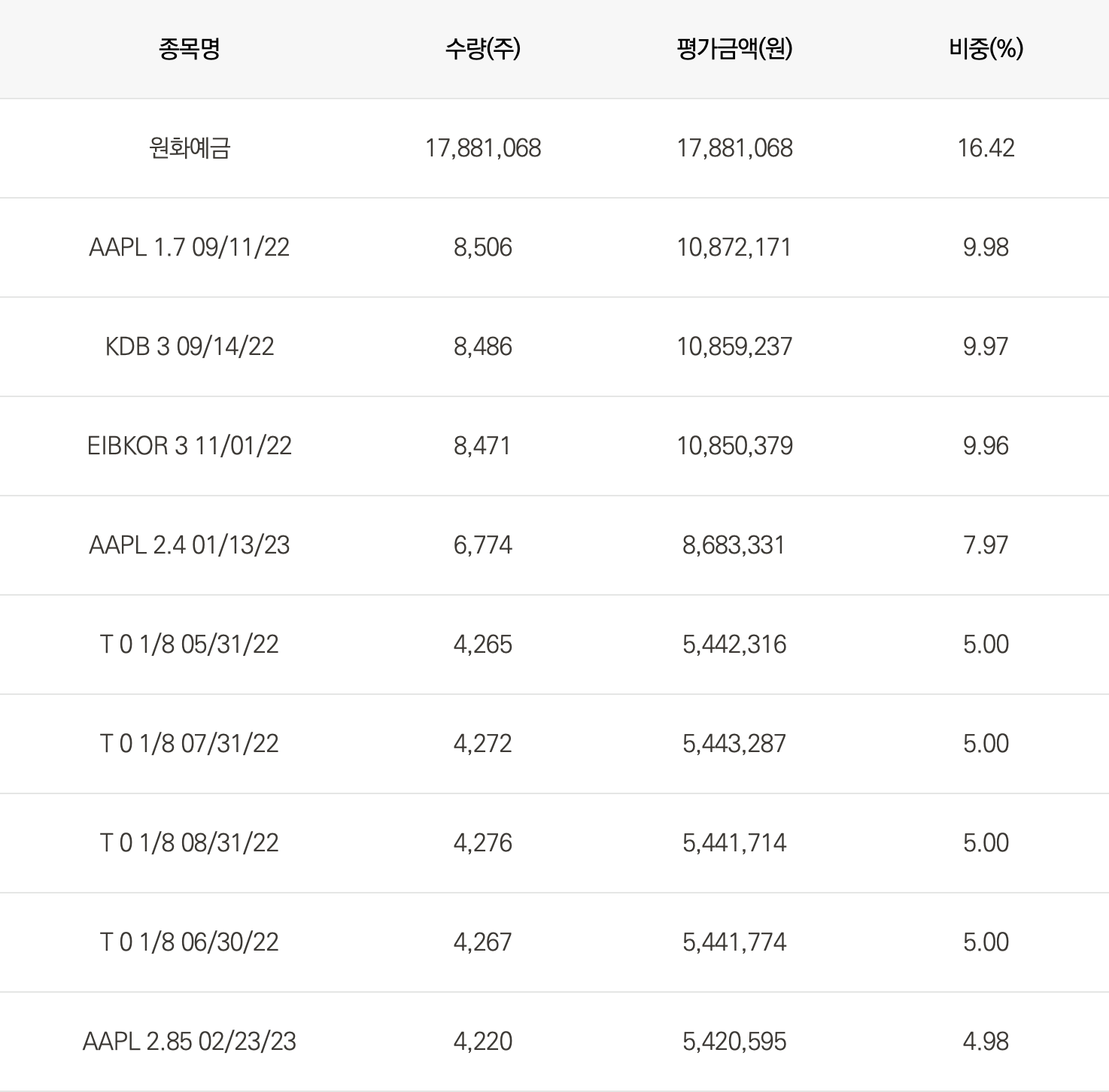Click valuation amount 10,850,379
This screenshot has width=1109, height=1092.
point(734,446)
